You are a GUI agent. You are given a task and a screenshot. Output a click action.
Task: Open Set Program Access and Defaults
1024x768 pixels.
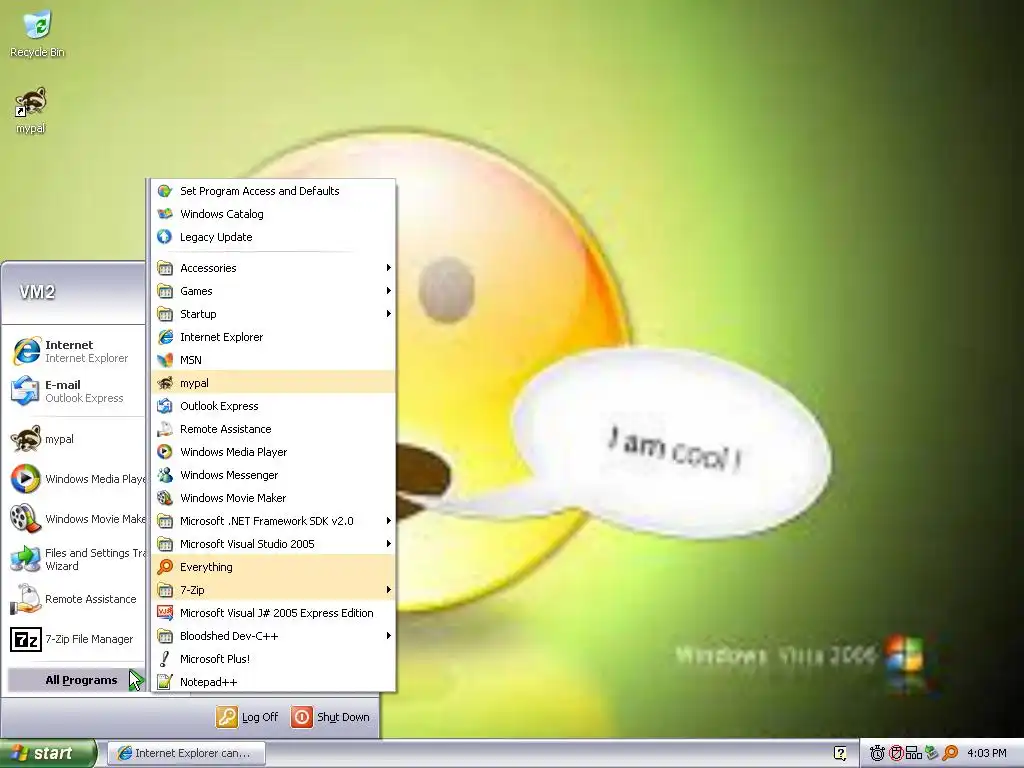[274, 191]
